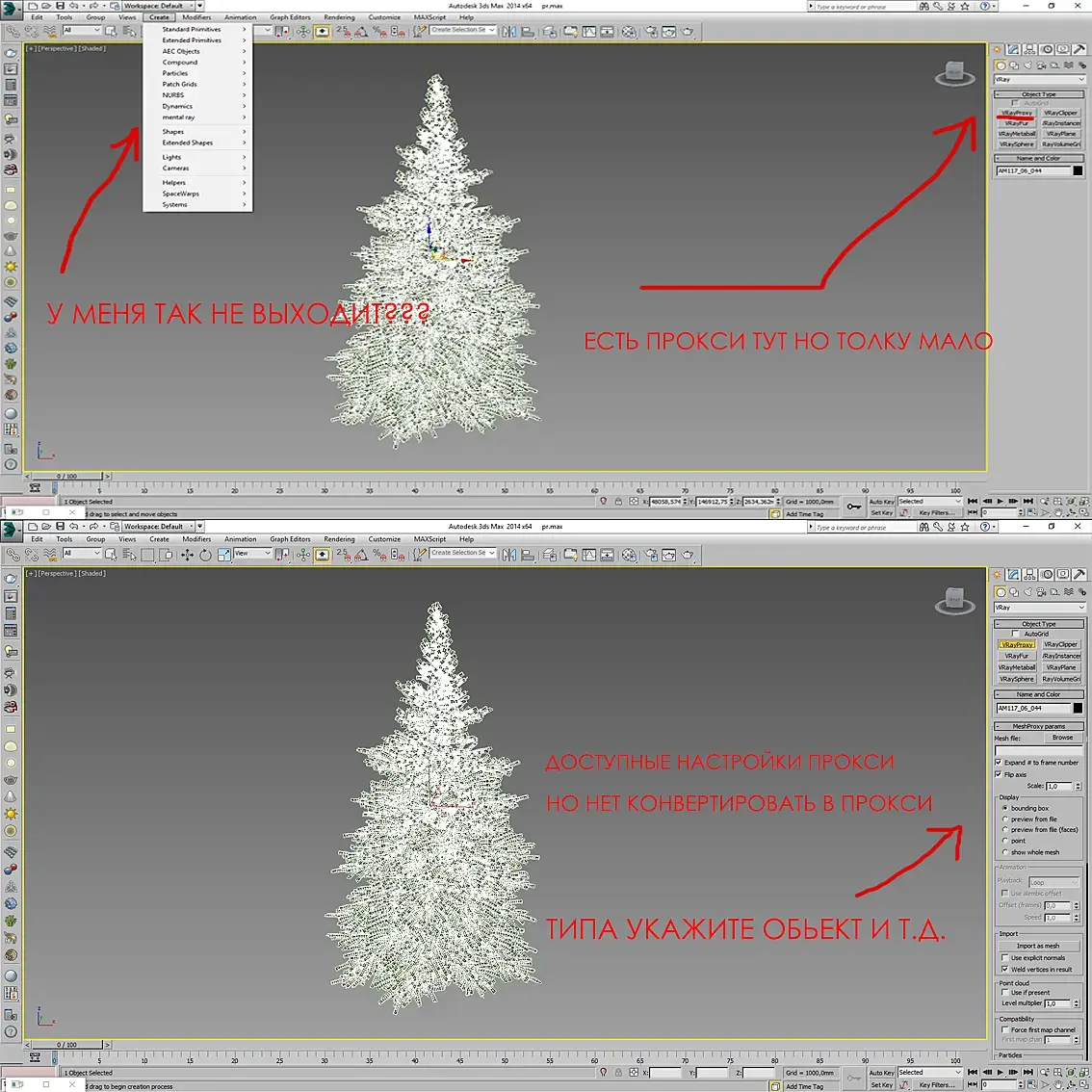Click VRayProxy button in upper panel
This screenshot has height=1092, width=1092.
pyautogui.click(x=1017, y=112)
